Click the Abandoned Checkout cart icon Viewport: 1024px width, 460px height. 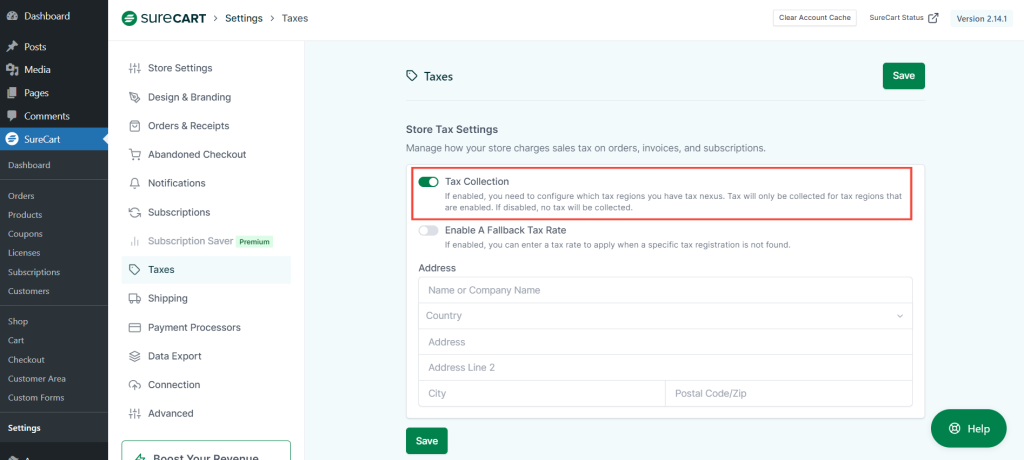point(135,155)
